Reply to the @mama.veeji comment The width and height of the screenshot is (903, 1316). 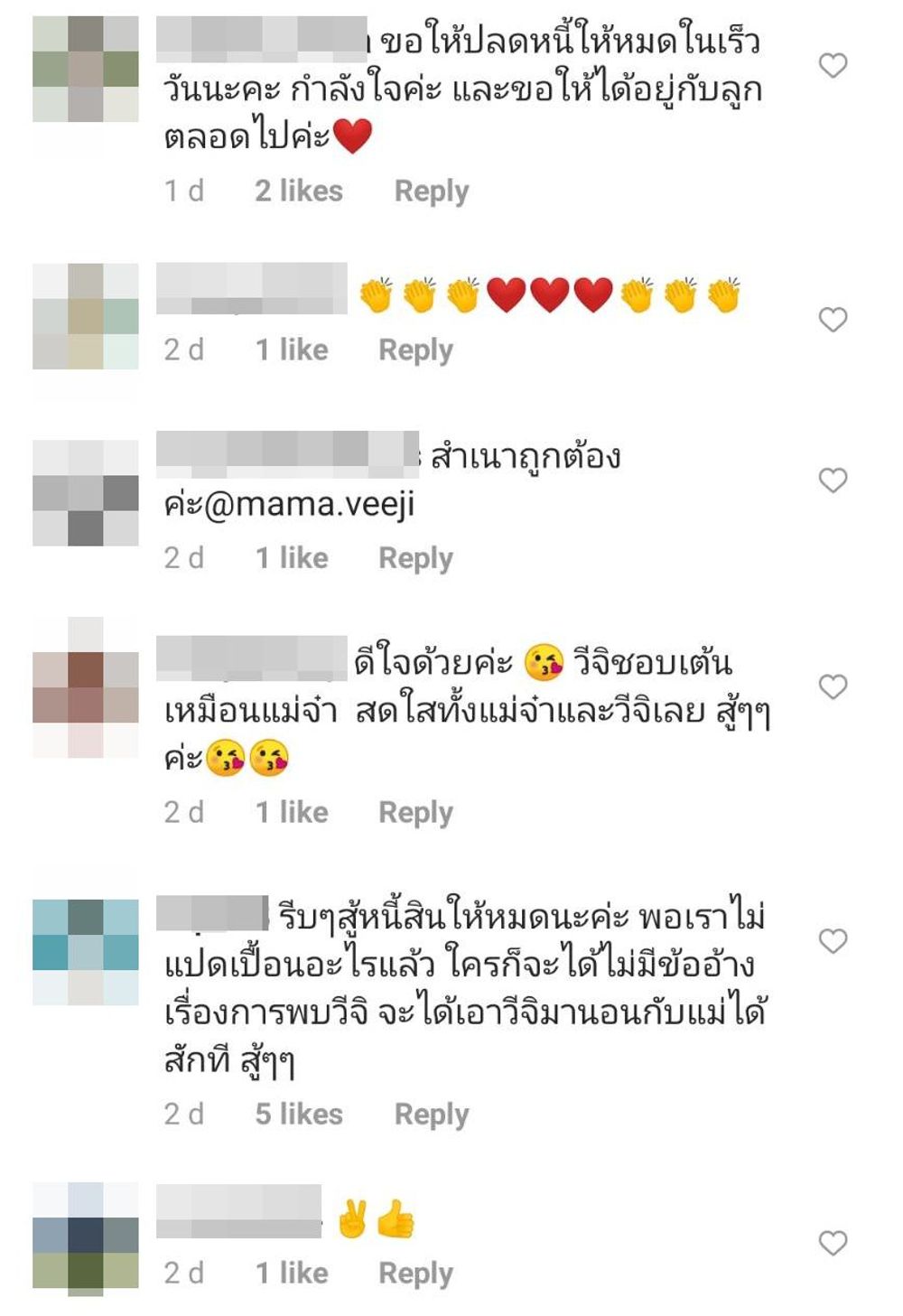[415, 558]
